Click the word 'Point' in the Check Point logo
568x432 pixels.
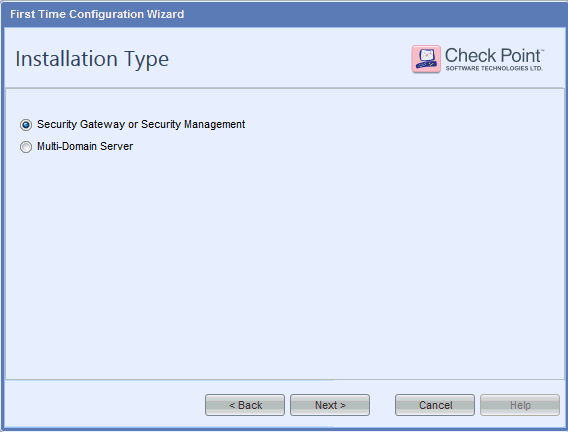[x=521, y=55]
